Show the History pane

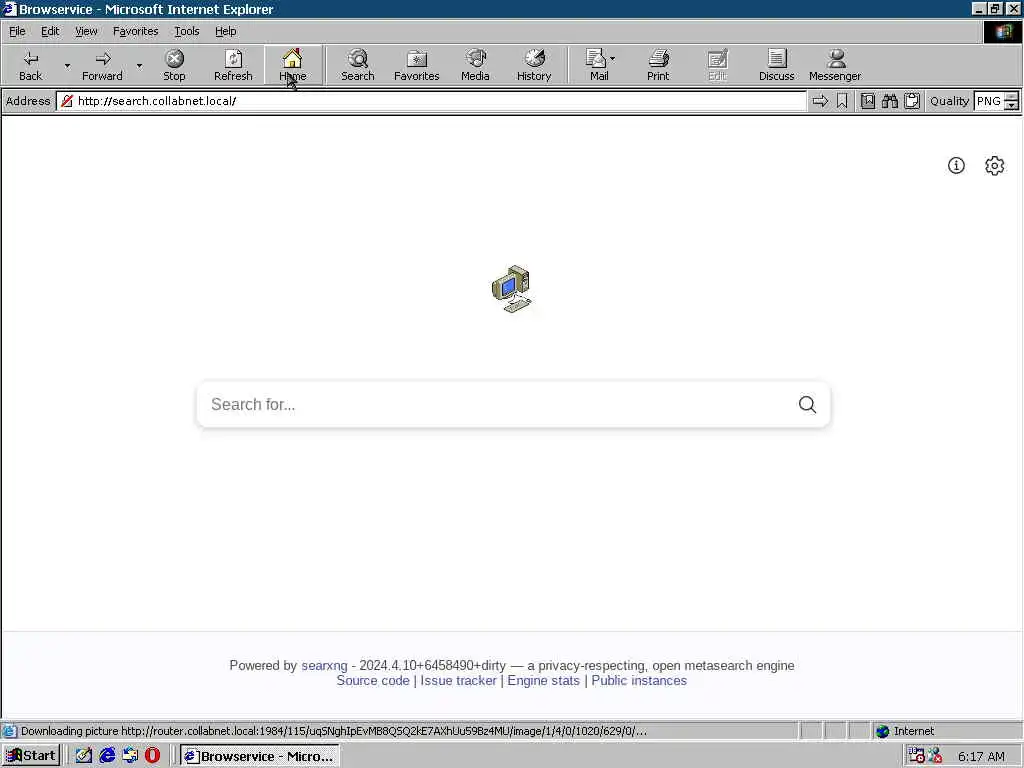(x=534, y=65)
